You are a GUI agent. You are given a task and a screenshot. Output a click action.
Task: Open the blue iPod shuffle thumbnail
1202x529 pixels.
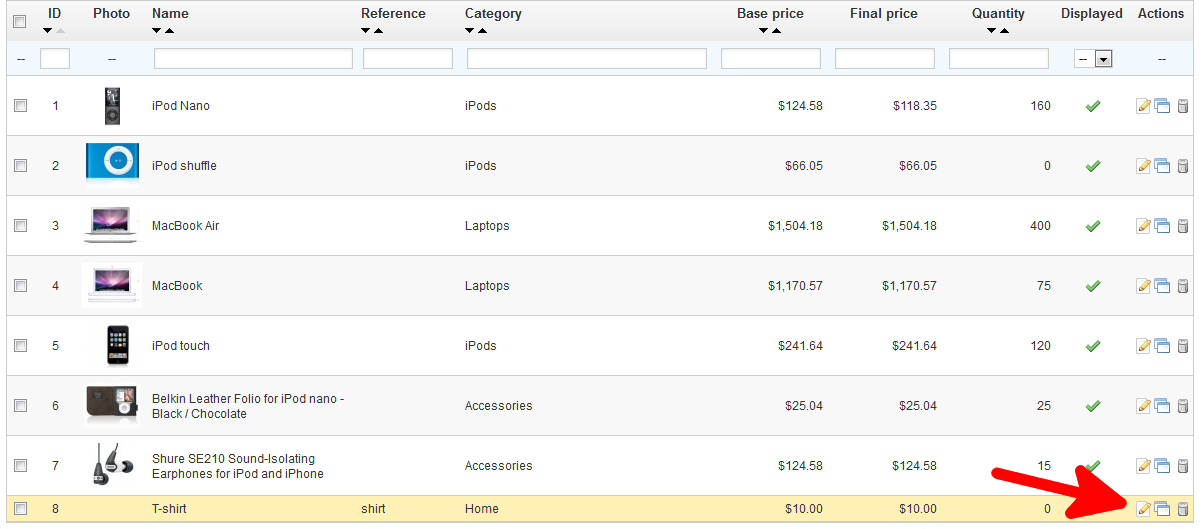point(112,164)
